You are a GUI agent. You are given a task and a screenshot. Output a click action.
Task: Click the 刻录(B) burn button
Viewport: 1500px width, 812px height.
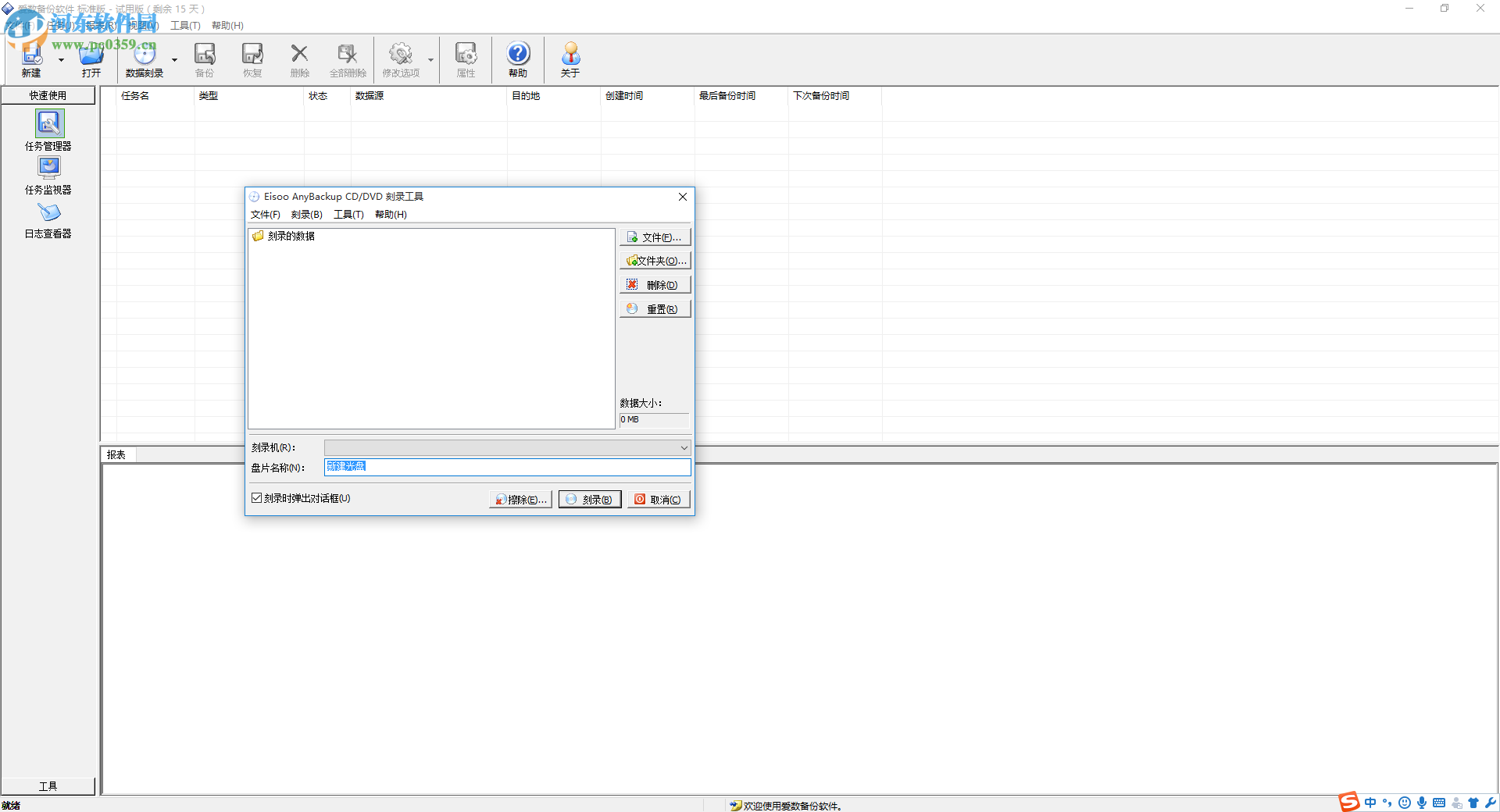click(x=590, y=500)
